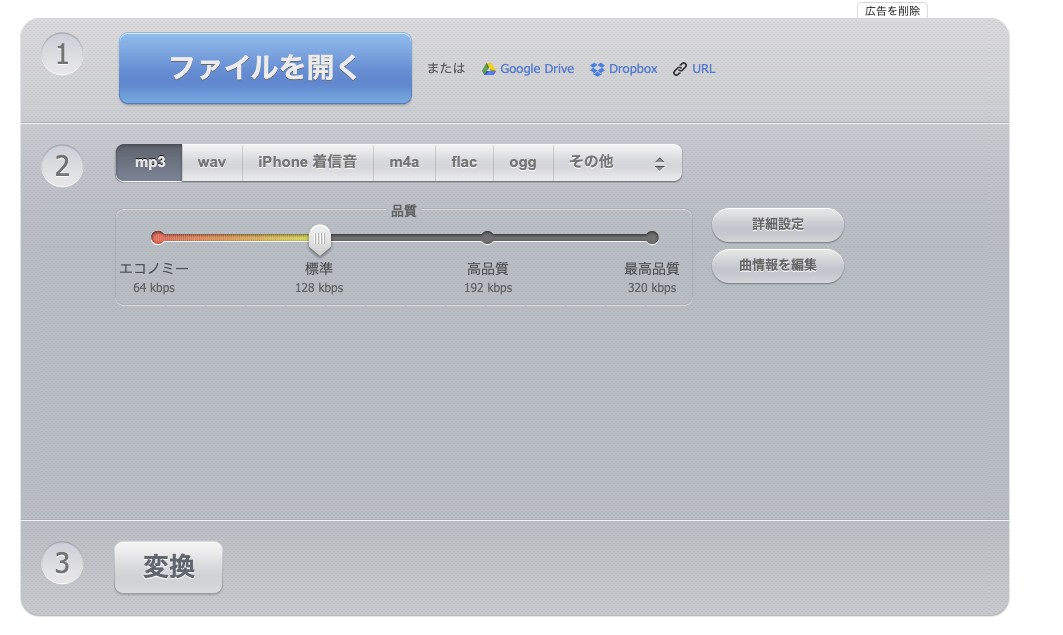The width and height of the screenshot is (1063, 635).
Task: Select the wav format tab
Action: pyautogui.click(x=212, y=163)
